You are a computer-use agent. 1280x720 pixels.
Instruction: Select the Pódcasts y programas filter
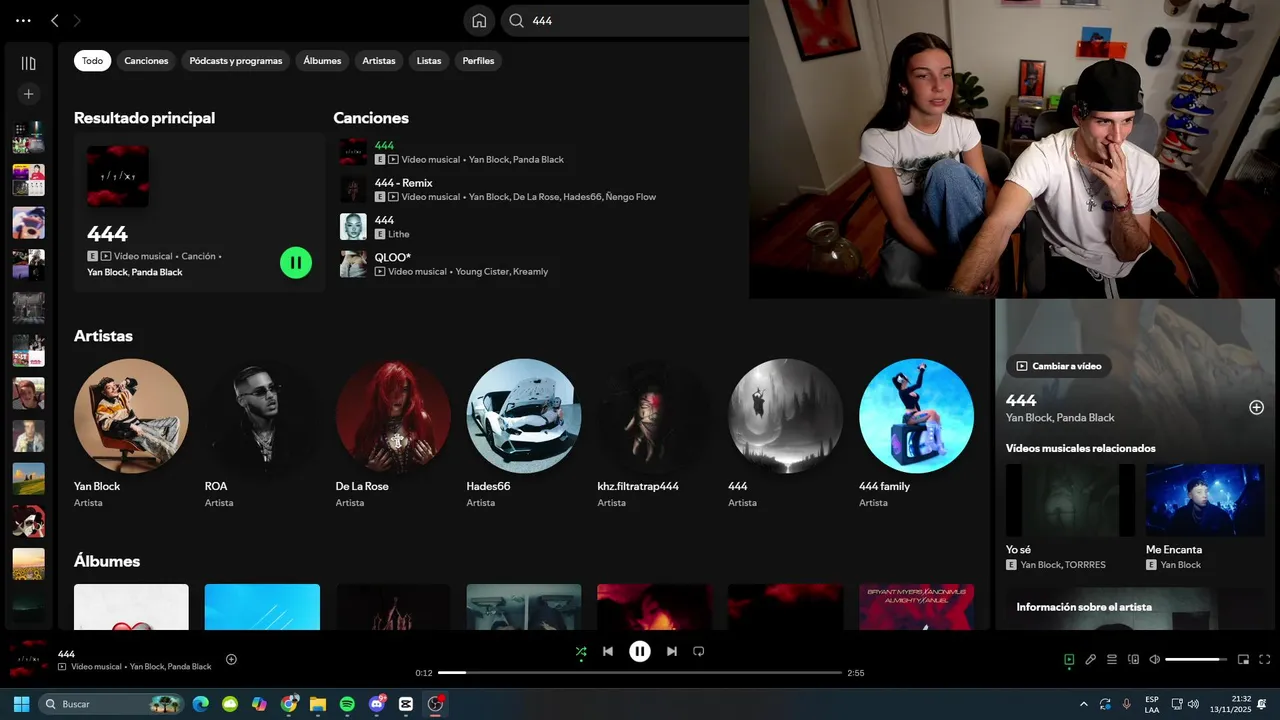236,61
